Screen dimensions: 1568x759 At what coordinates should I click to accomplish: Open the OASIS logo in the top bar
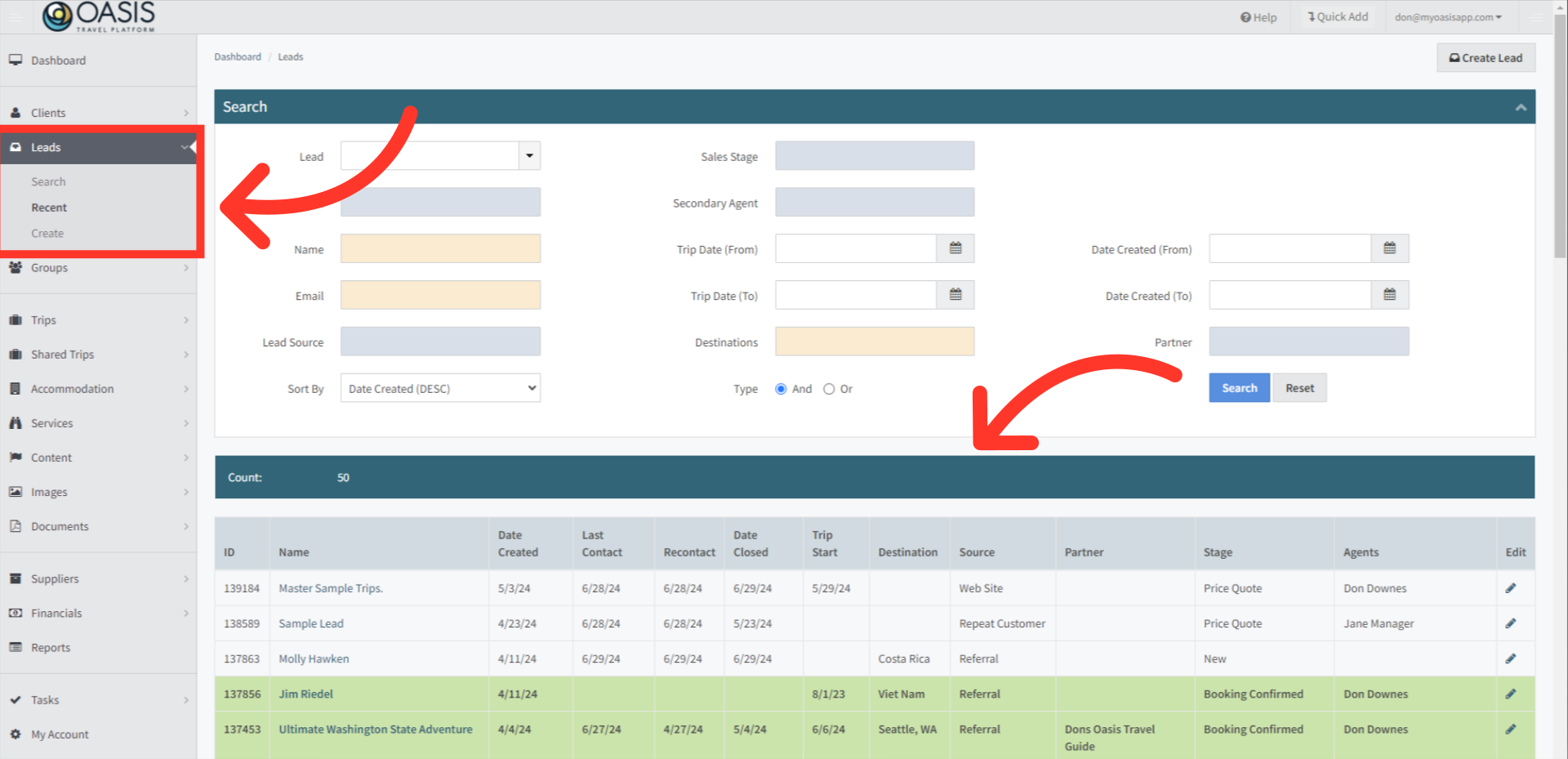click(98, 16)
